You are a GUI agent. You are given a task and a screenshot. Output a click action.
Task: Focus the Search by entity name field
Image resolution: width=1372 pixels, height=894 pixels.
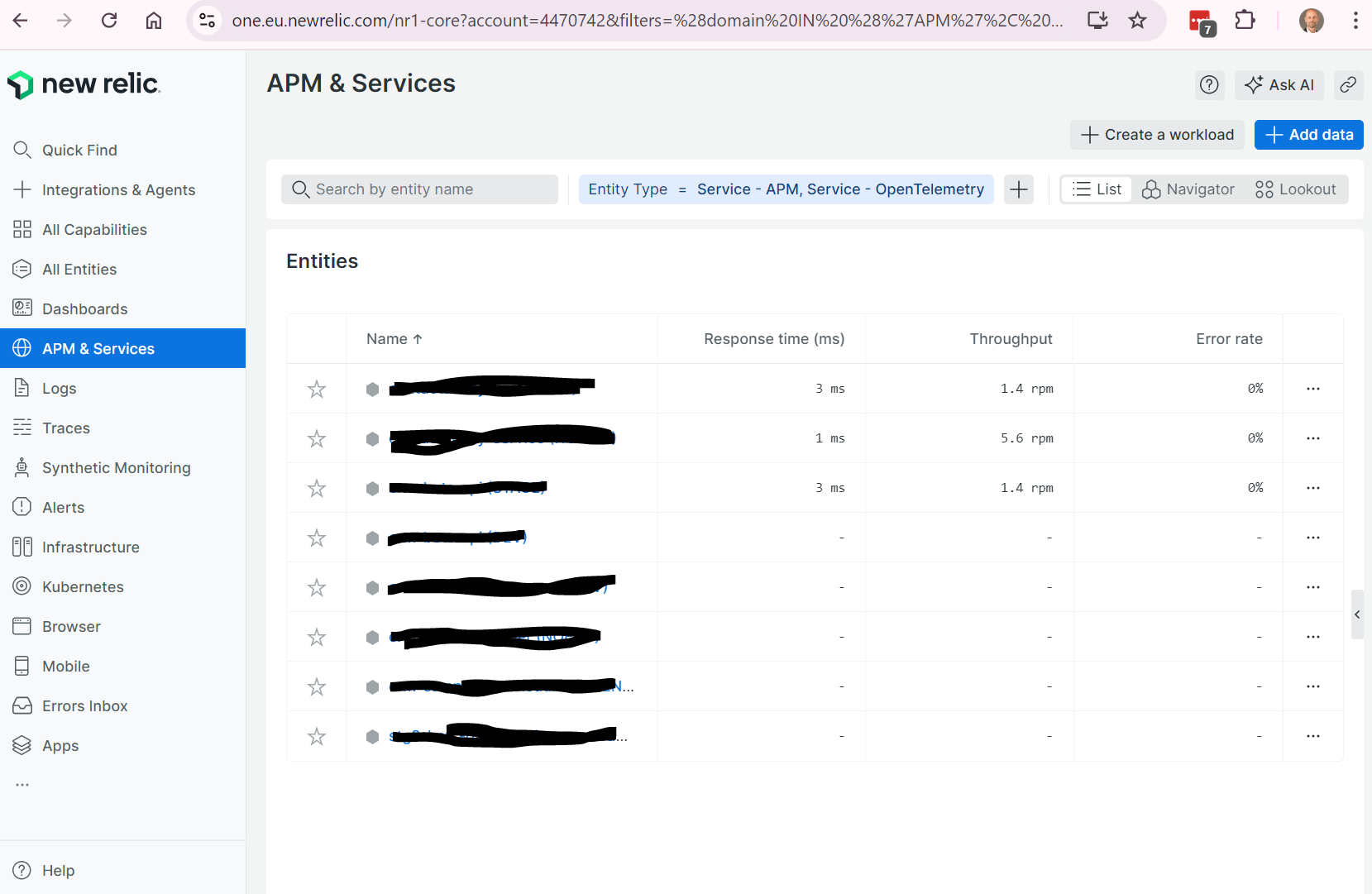pos(419,189)
